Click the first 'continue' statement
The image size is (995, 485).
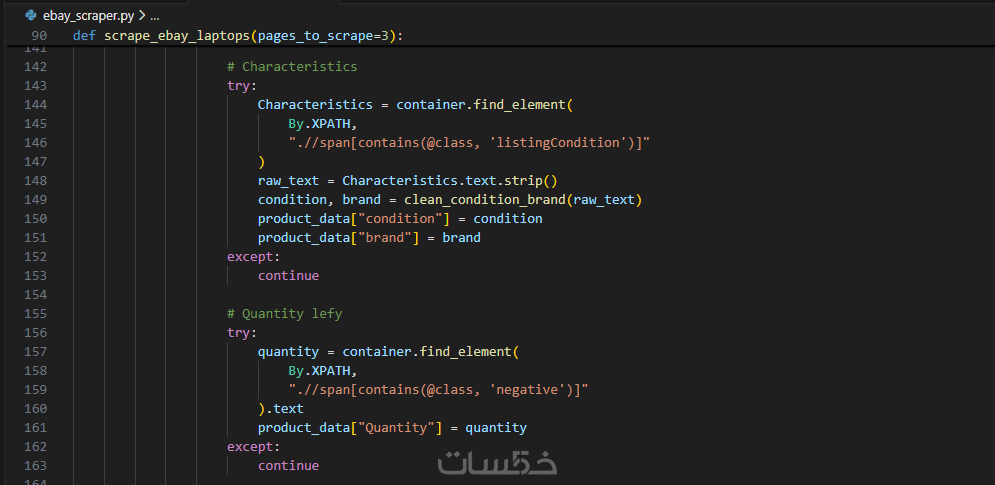click(x=288, y=276)
